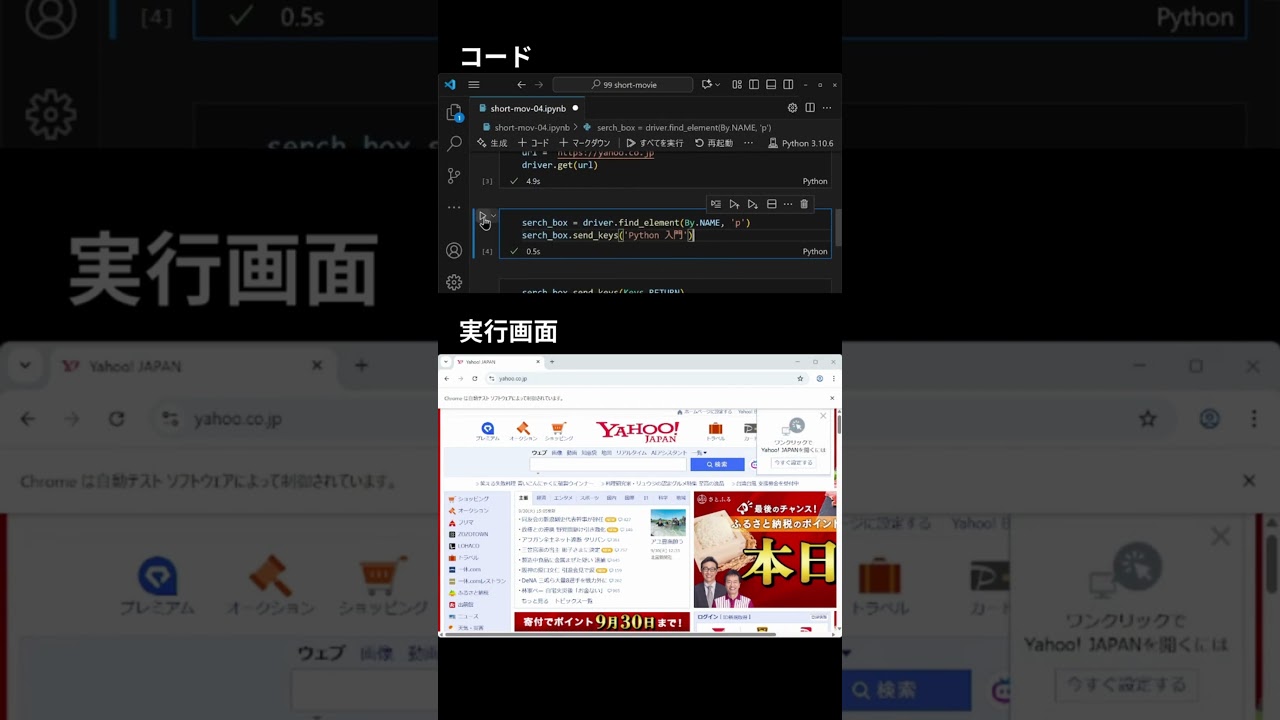1280x720 pixels.
Task: Open the VS Code hamburger menu
Action: (x=474, y=85)
